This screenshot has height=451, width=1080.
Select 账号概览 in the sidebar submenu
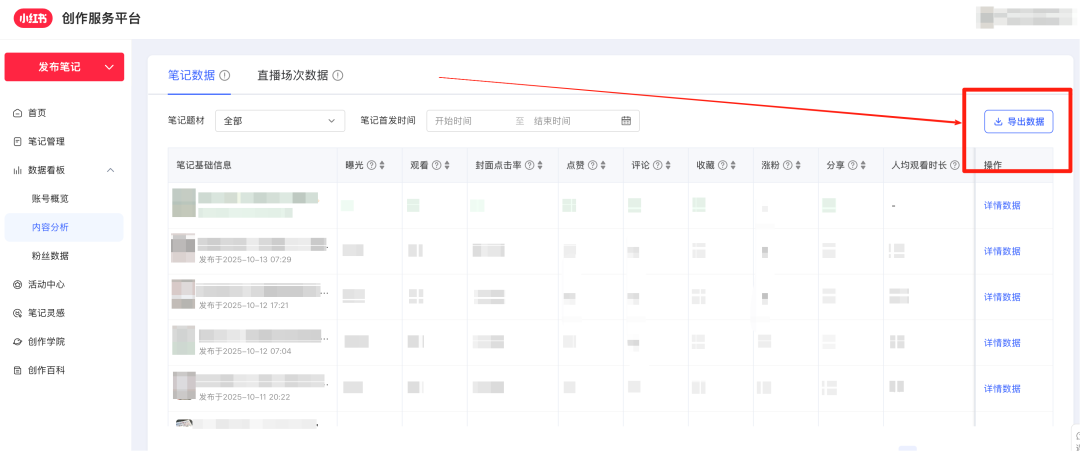(50, 199)
